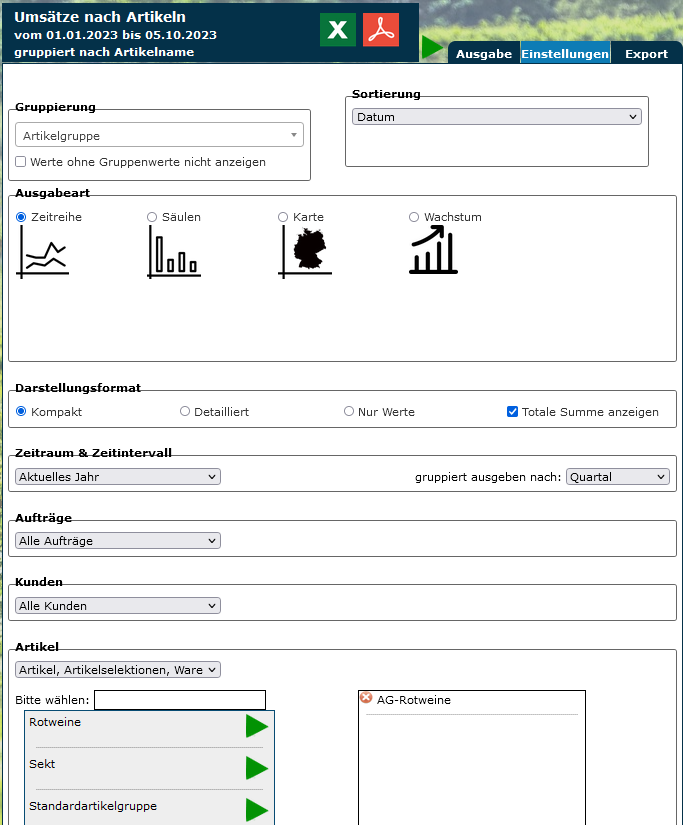The width and height of the screenshot is (683, 825).
Task: Click the Wachstum growth chart icon
Action: 433,250
